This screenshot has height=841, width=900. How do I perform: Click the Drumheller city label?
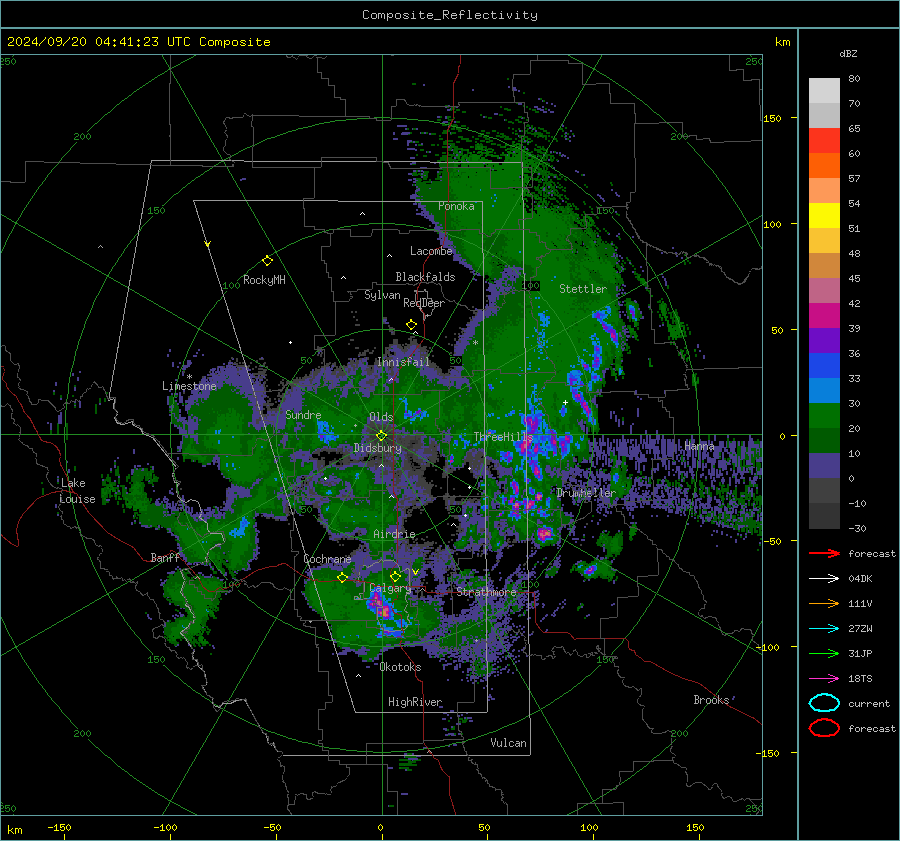click(586, 493)
